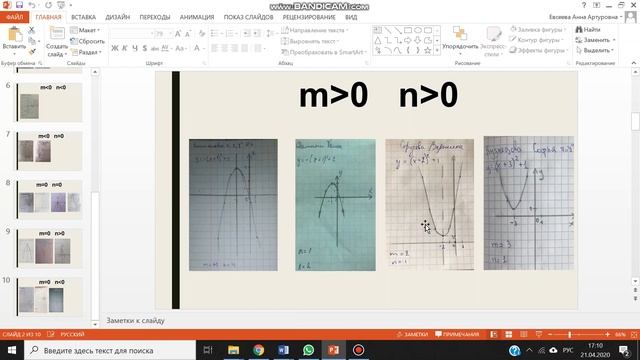This screenshot has width=640, height=360.
Task: Switch to Reading view in status bar
Action: [x=524, y=334]
